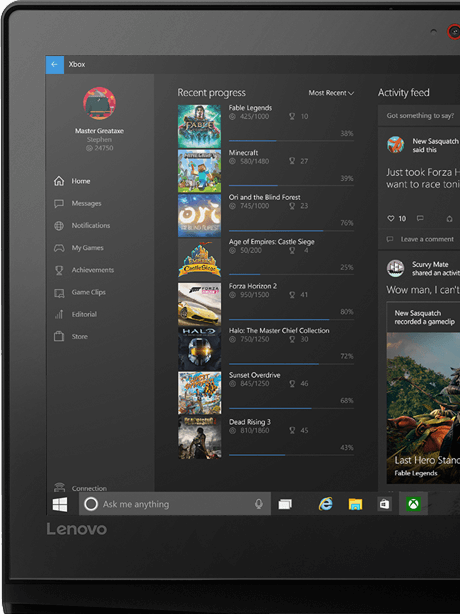
Task: Open the Forza Horizon 2 cover art
Action: click(199, 304)
